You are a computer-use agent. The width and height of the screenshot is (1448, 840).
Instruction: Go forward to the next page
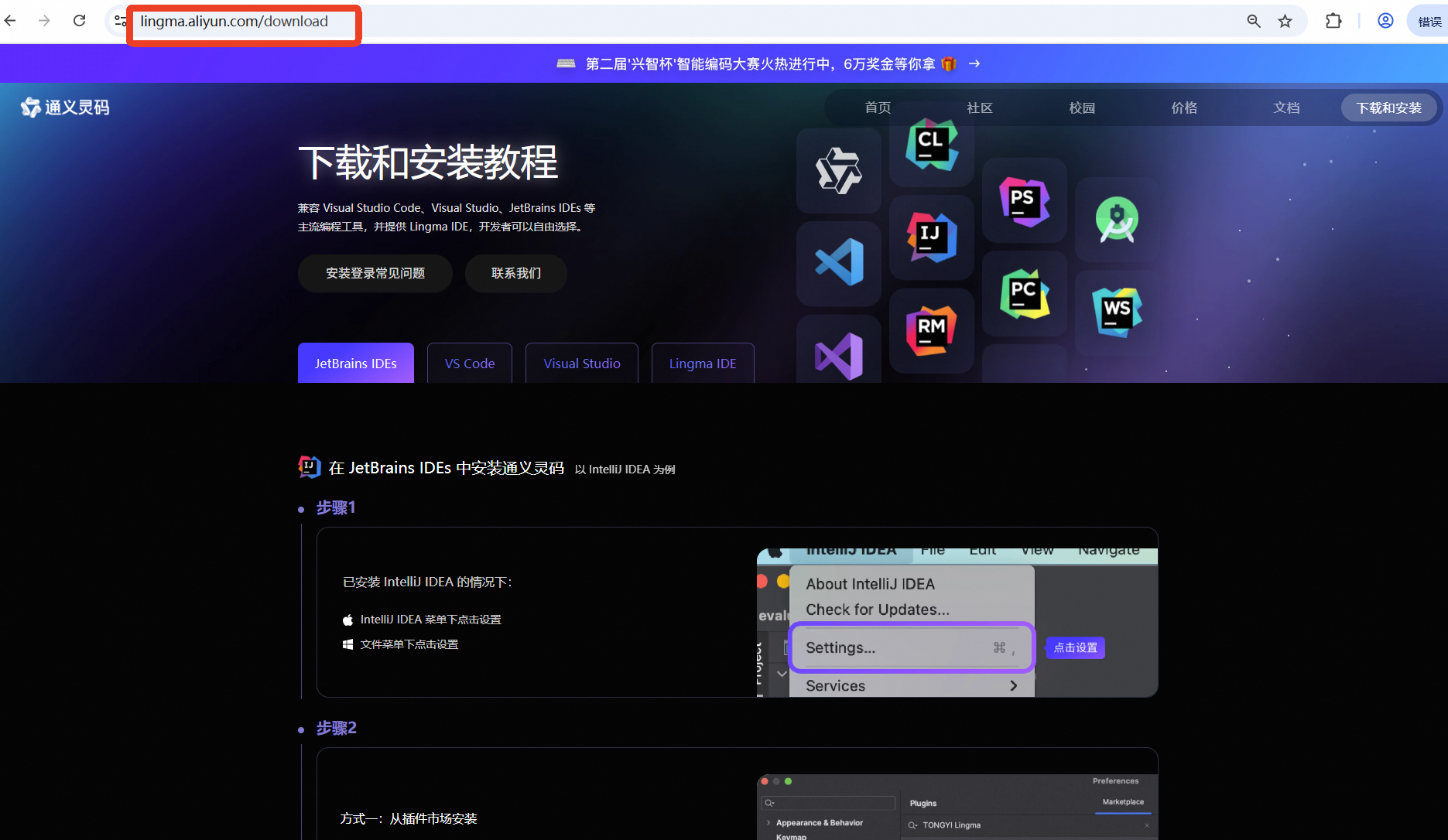(44, 21)
